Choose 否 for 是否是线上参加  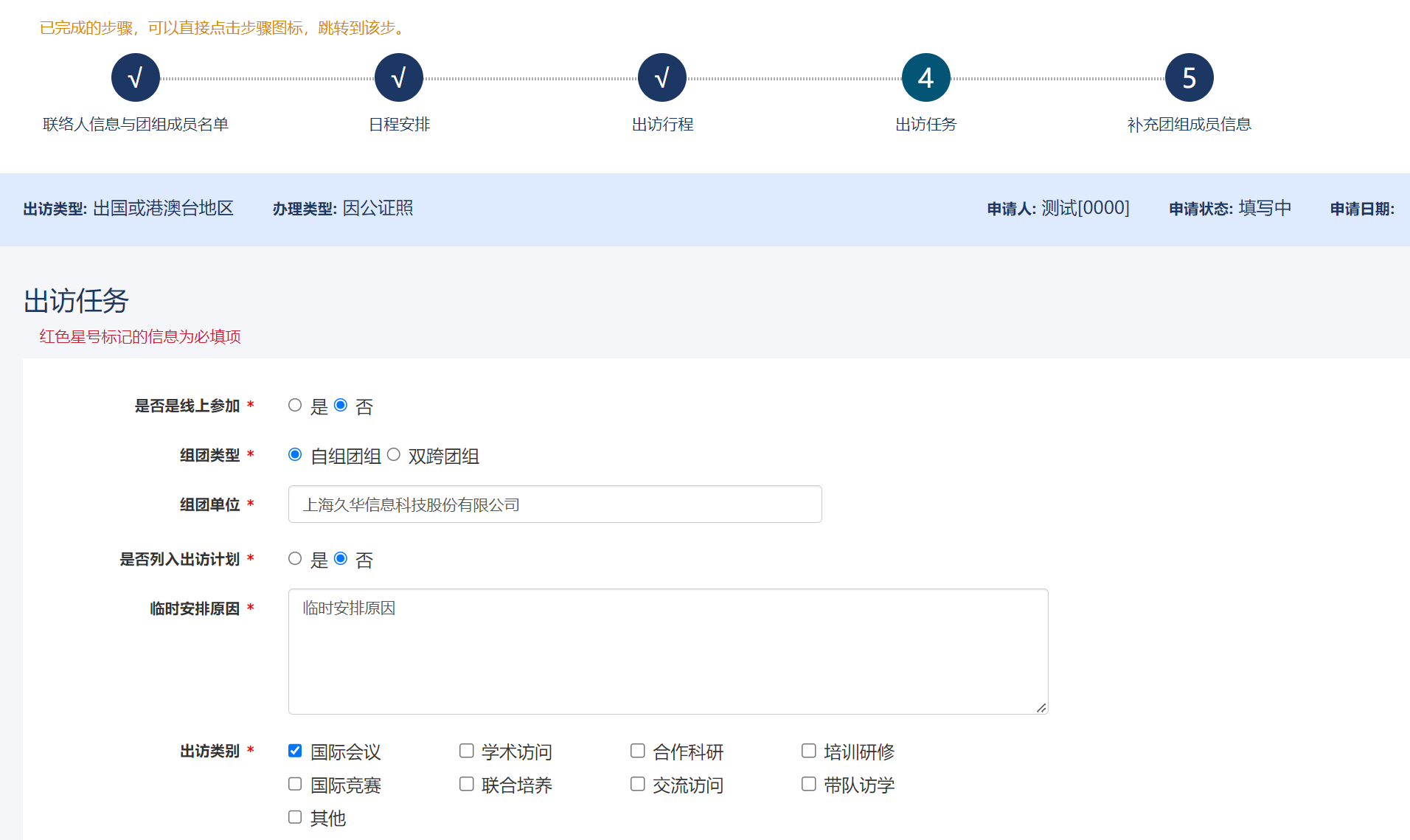341,406
